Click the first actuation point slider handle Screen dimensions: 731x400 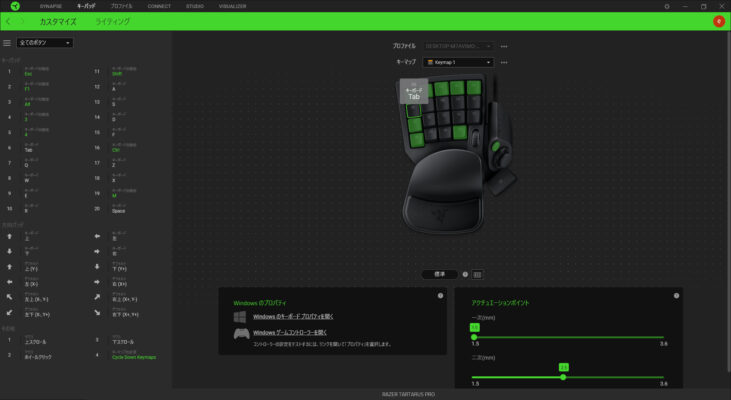tap(474, 337)
